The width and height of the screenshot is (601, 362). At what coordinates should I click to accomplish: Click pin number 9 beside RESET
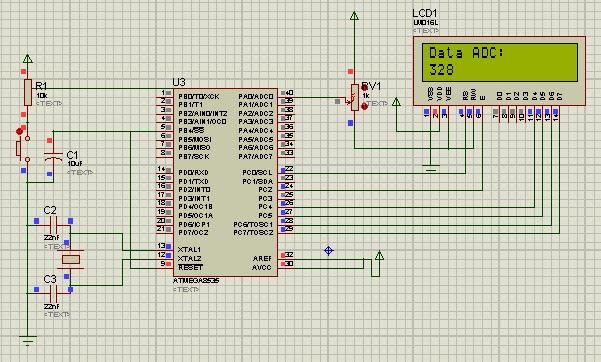pos(163,263)
